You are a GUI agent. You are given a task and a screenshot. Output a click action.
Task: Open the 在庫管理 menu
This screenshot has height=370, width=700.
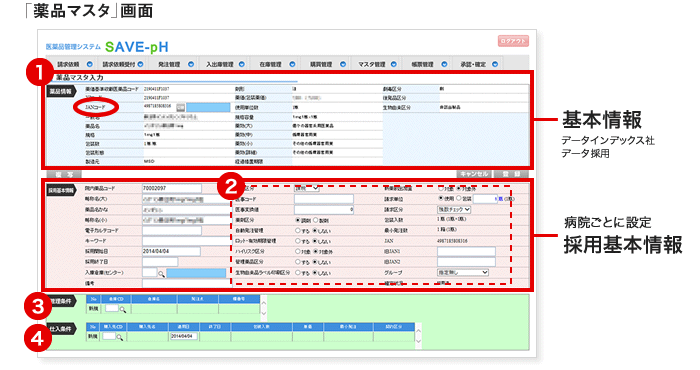(271, 64)
